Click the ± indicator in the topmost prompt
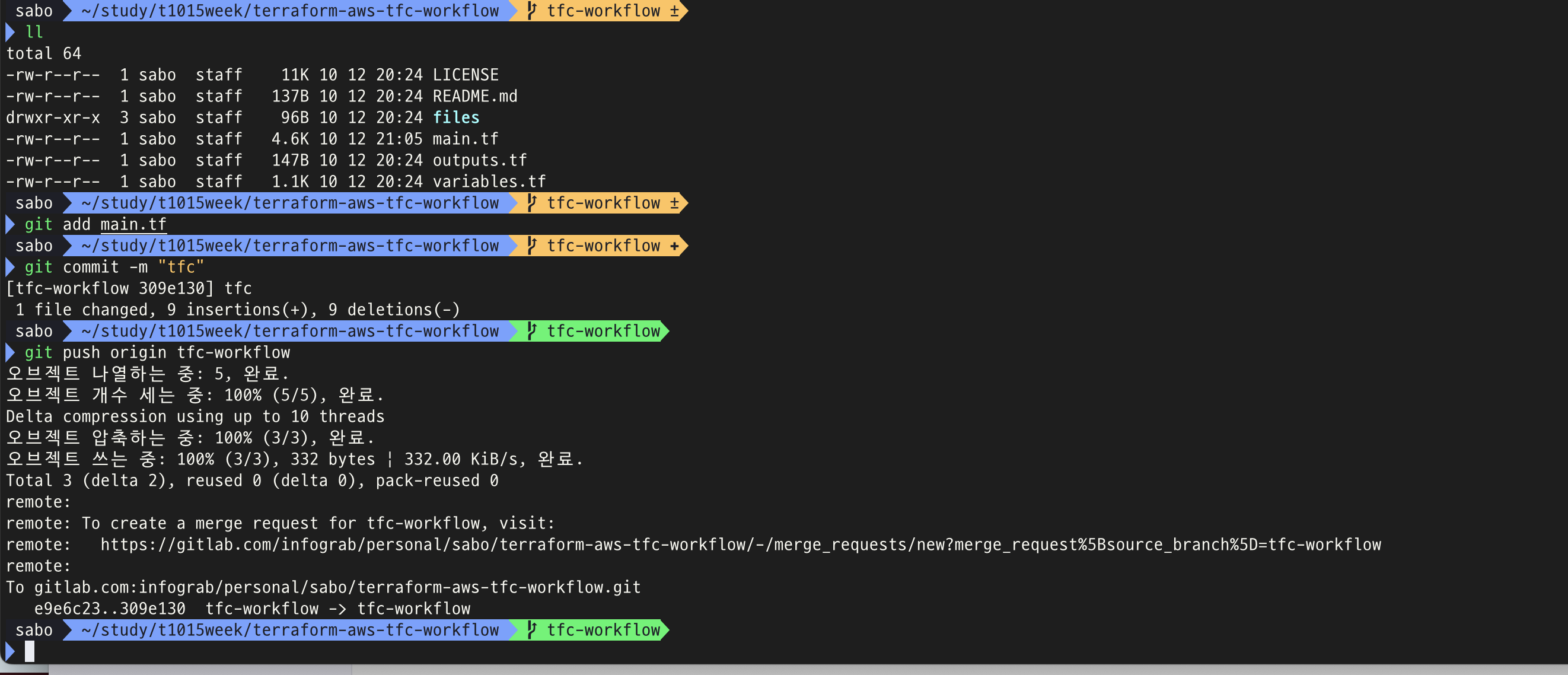The height and width of the screenshot is (675, 1568). point(674,11)
